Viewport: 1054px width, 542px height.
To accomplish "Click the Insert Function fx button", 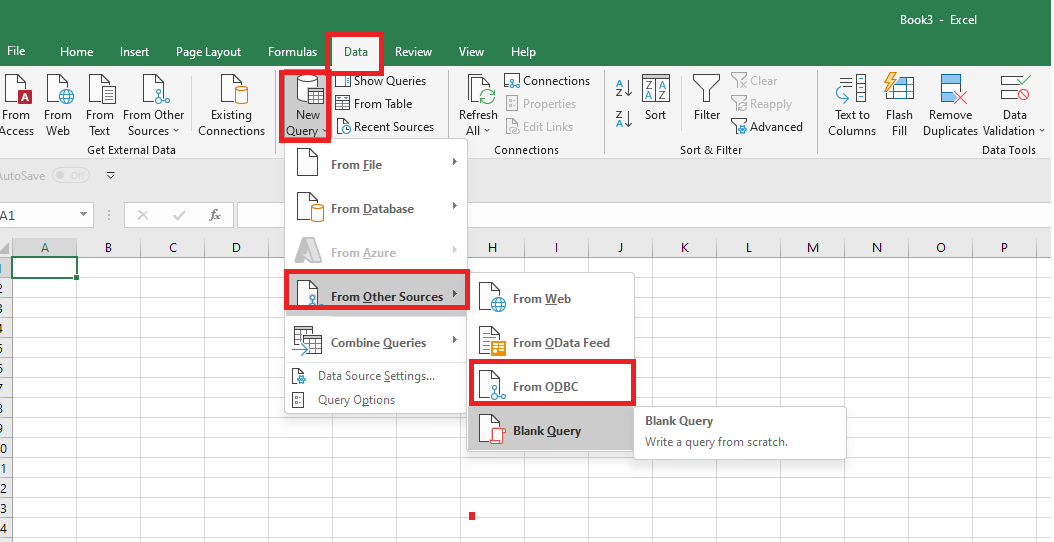I will point(215,215).
